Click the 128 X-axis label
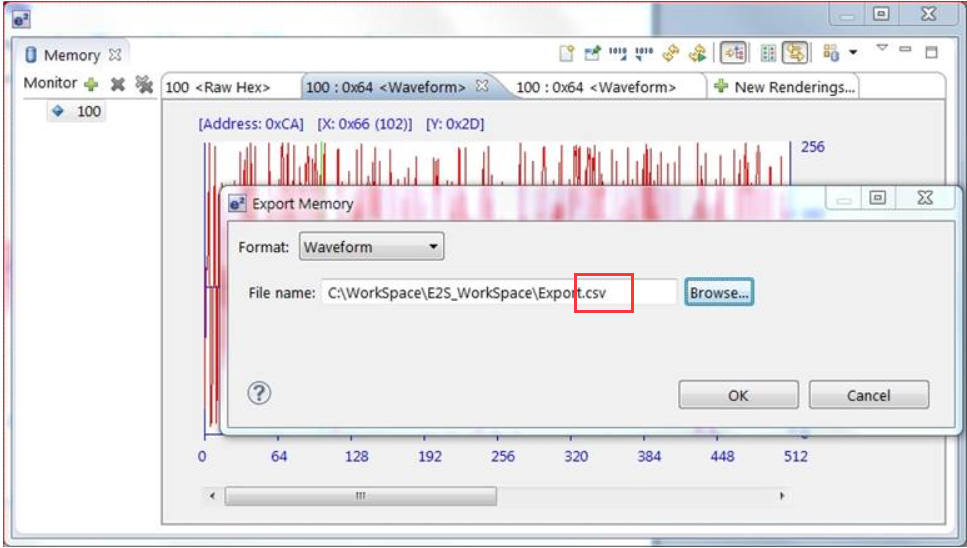The image size is (967, 548). coord(356,456)
